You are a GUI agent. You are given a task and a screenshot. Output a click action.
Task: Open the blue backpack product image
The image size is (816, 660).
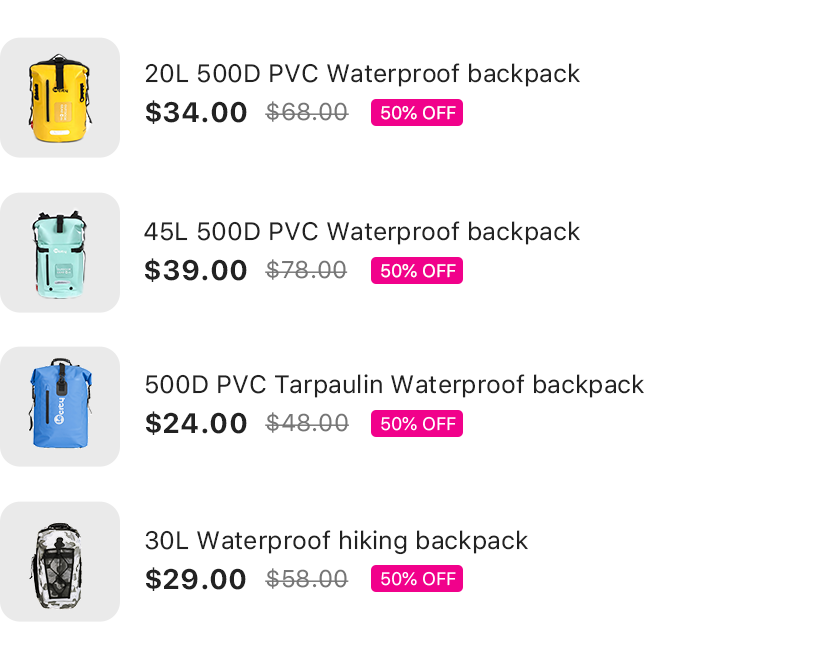pos(60,407)
